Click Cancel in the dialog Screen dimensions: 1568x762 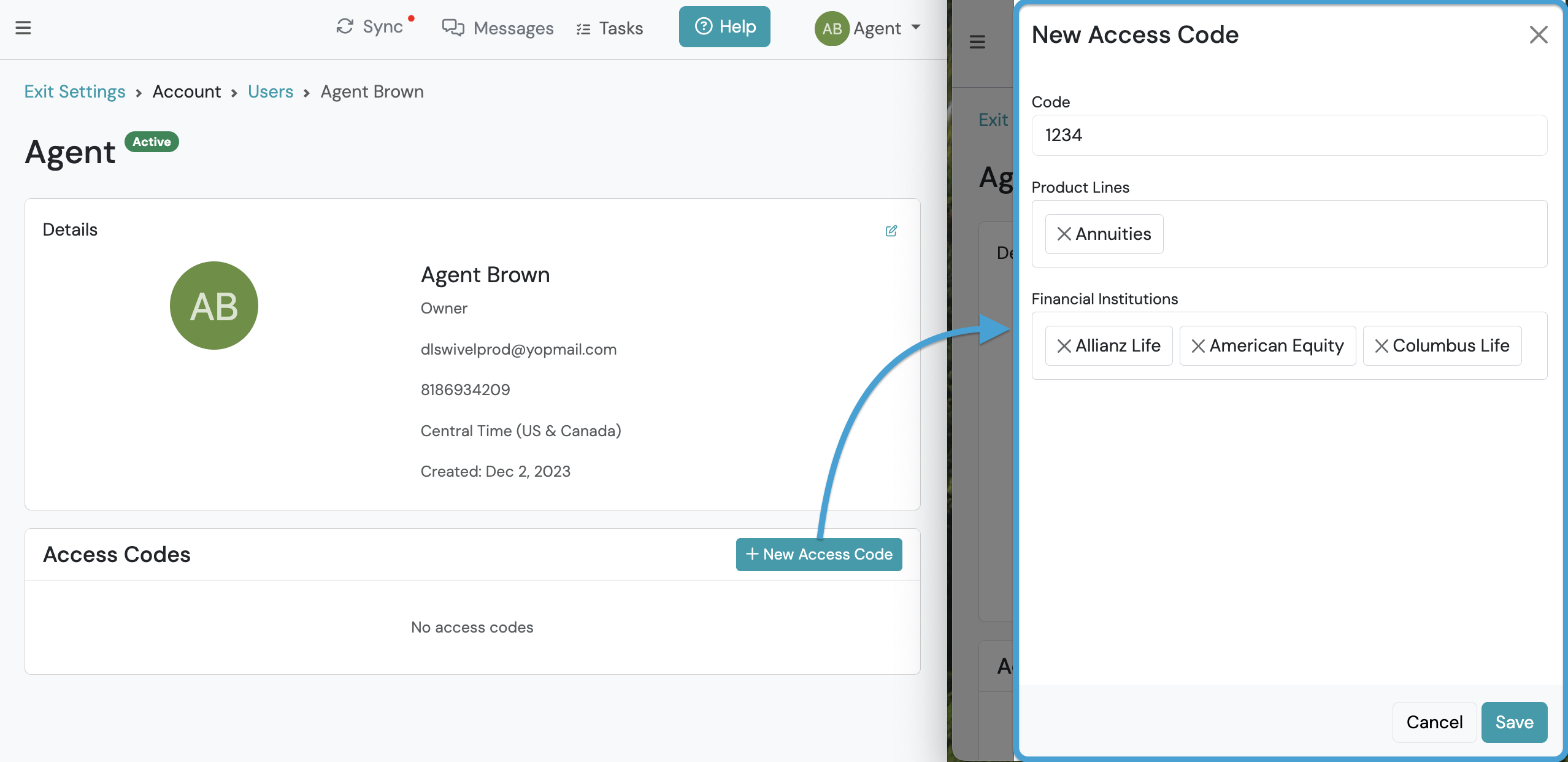pos(1434,722)
